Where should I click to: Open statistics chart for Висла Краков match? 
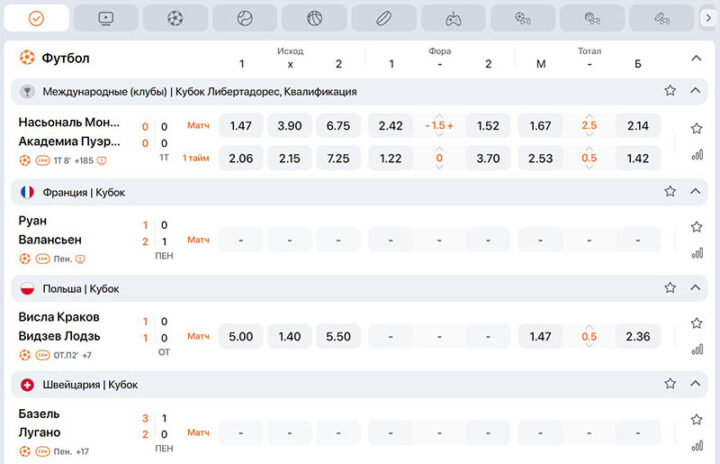click(696, 349)
